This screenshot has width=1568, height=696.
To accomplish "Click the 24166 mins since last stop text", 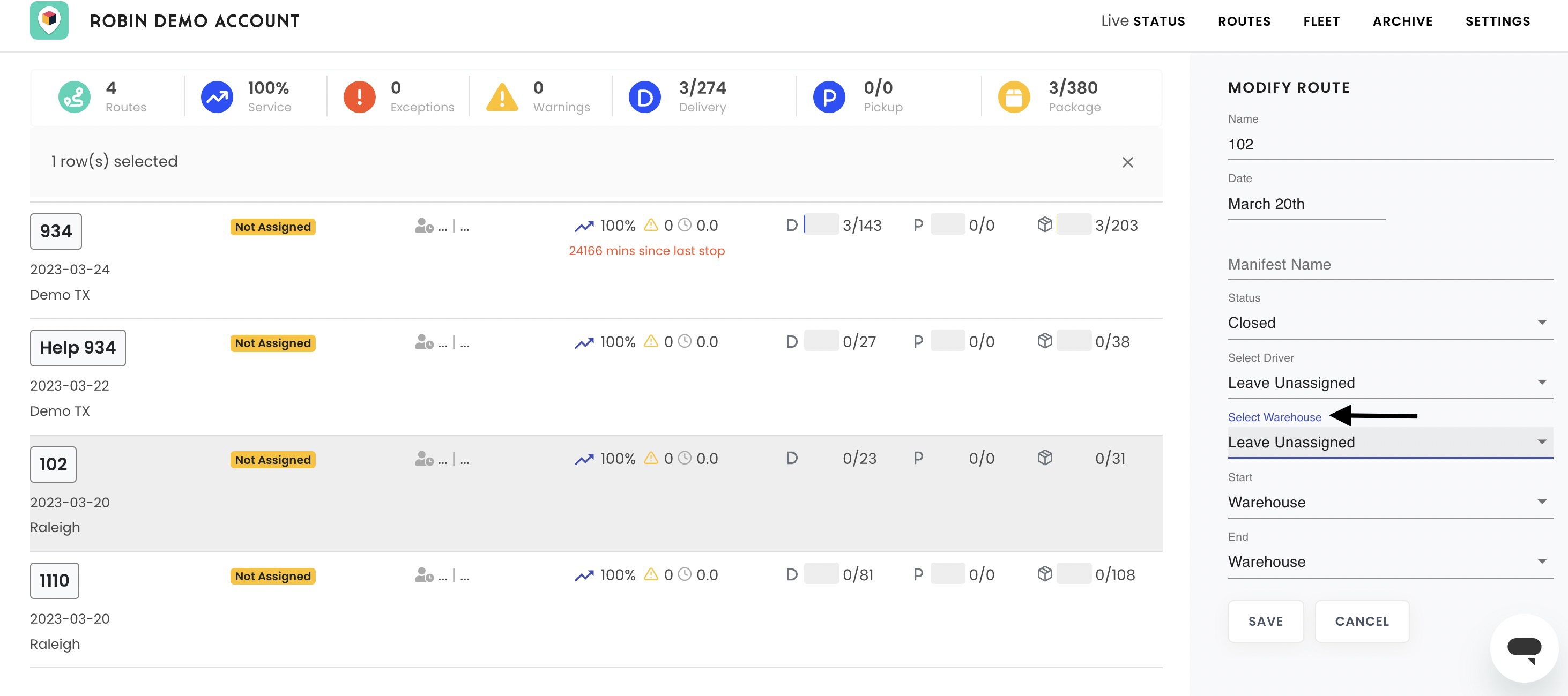I will [646, 251].
